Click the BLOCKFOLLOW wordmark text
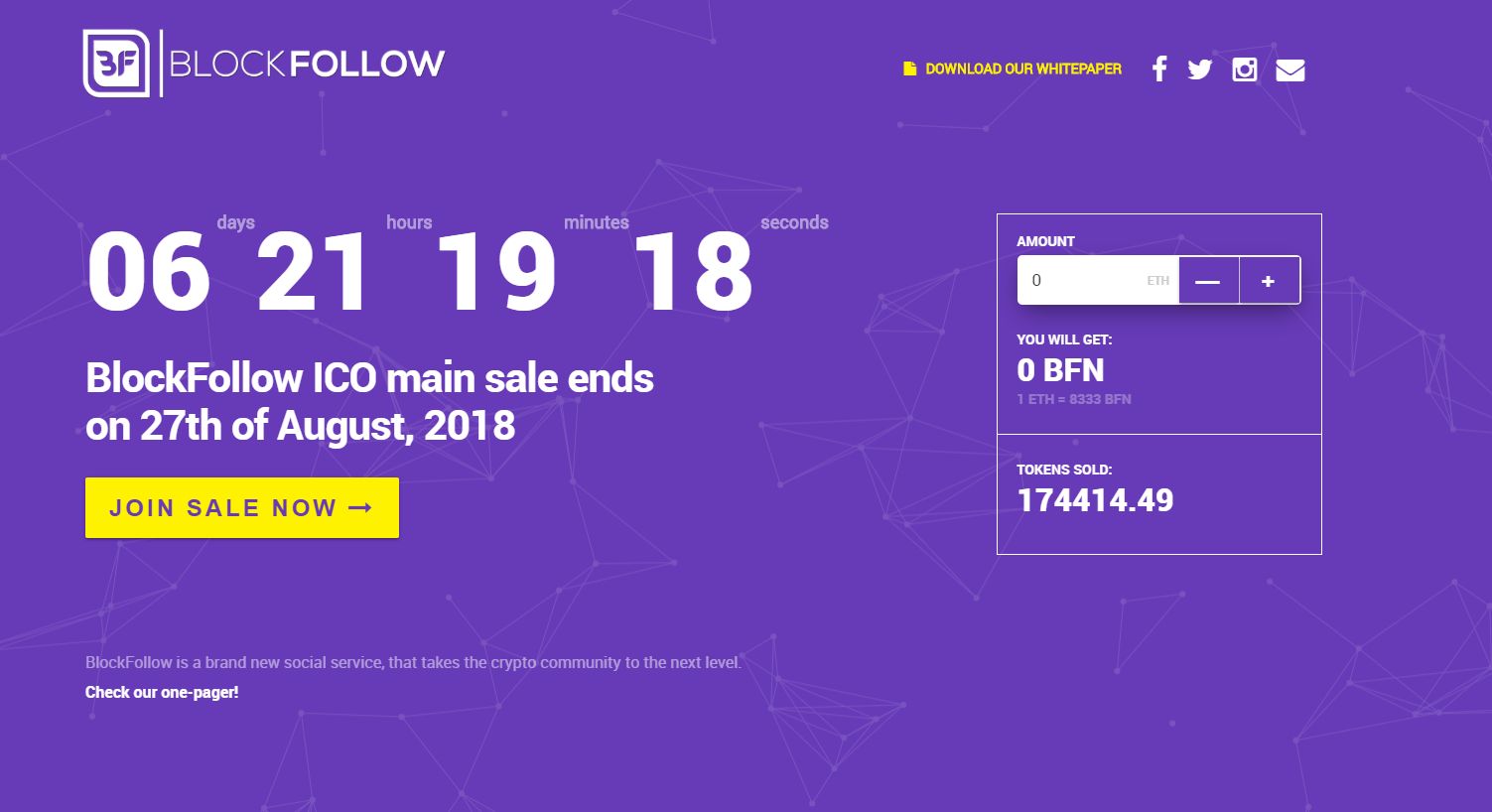 [307, 64]
